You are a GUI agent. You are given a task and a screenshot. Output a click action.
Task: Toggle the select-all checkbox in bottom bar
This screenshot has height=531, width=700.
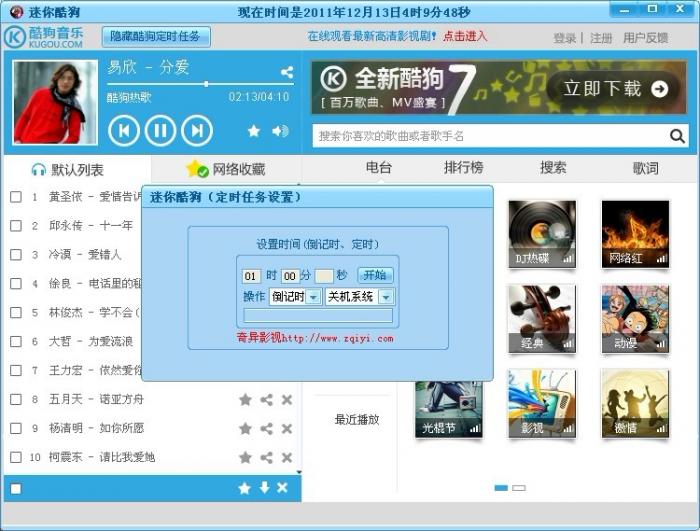[16, 489]
